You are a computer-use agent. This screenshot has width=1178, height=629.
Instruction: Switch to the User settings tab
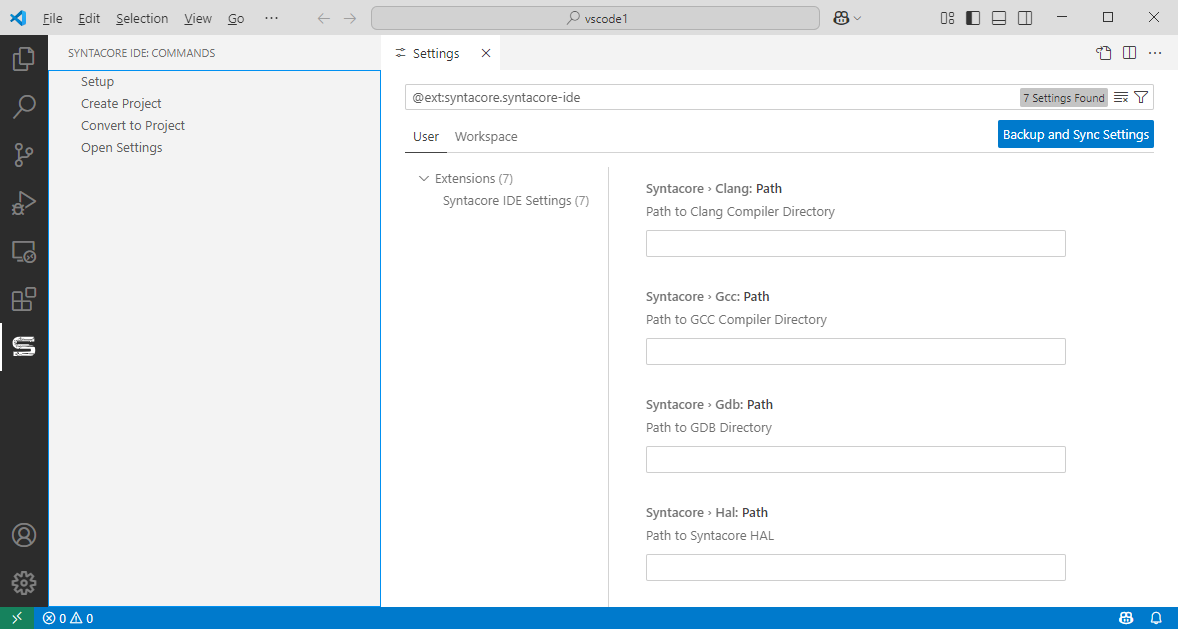point(426,137)
